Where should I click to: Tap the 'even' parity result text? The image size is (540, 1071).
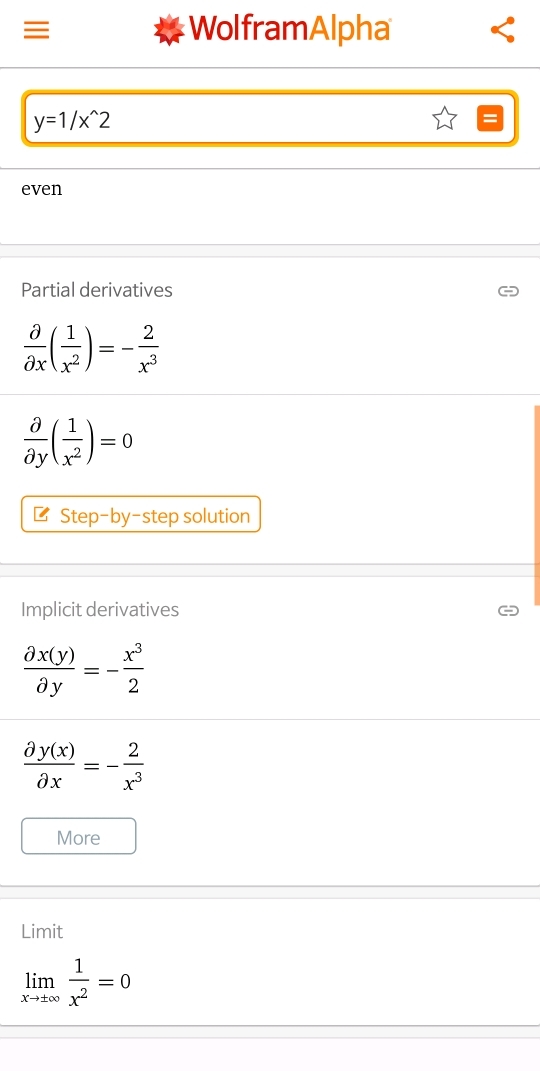[x=42, y=189]
